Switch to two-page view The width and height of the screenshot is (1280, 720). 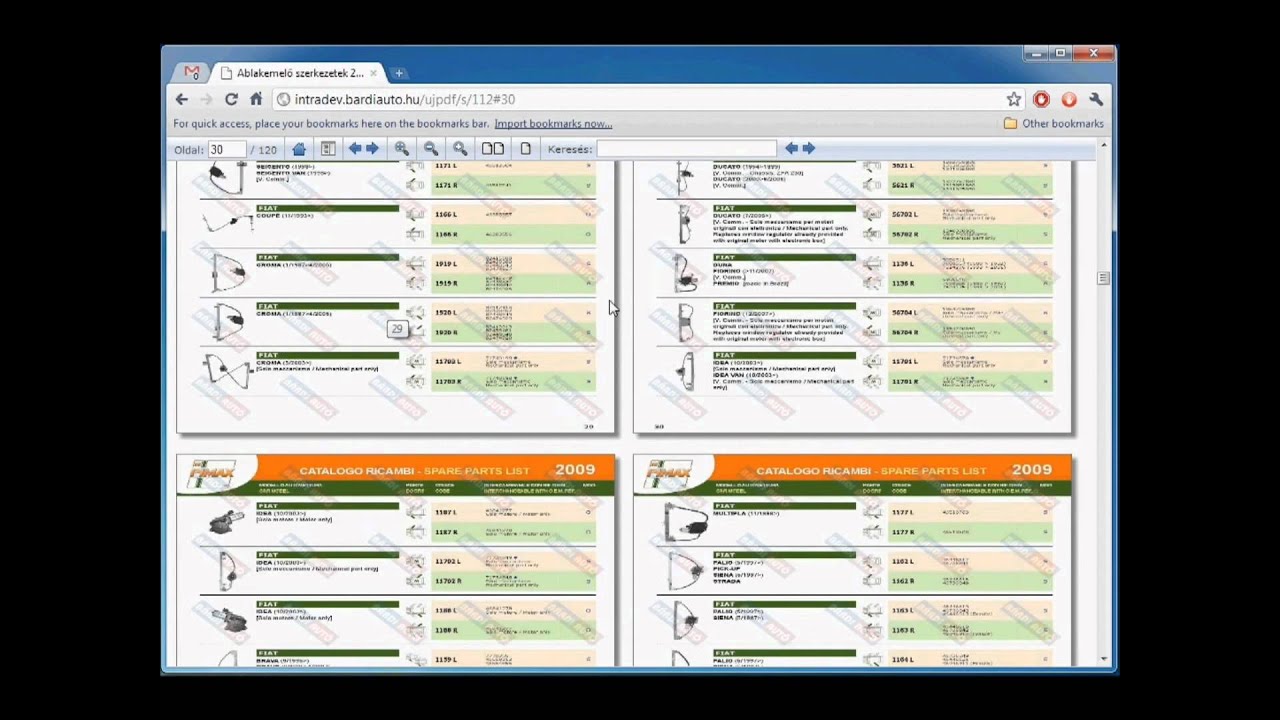[x=493, y=149]
